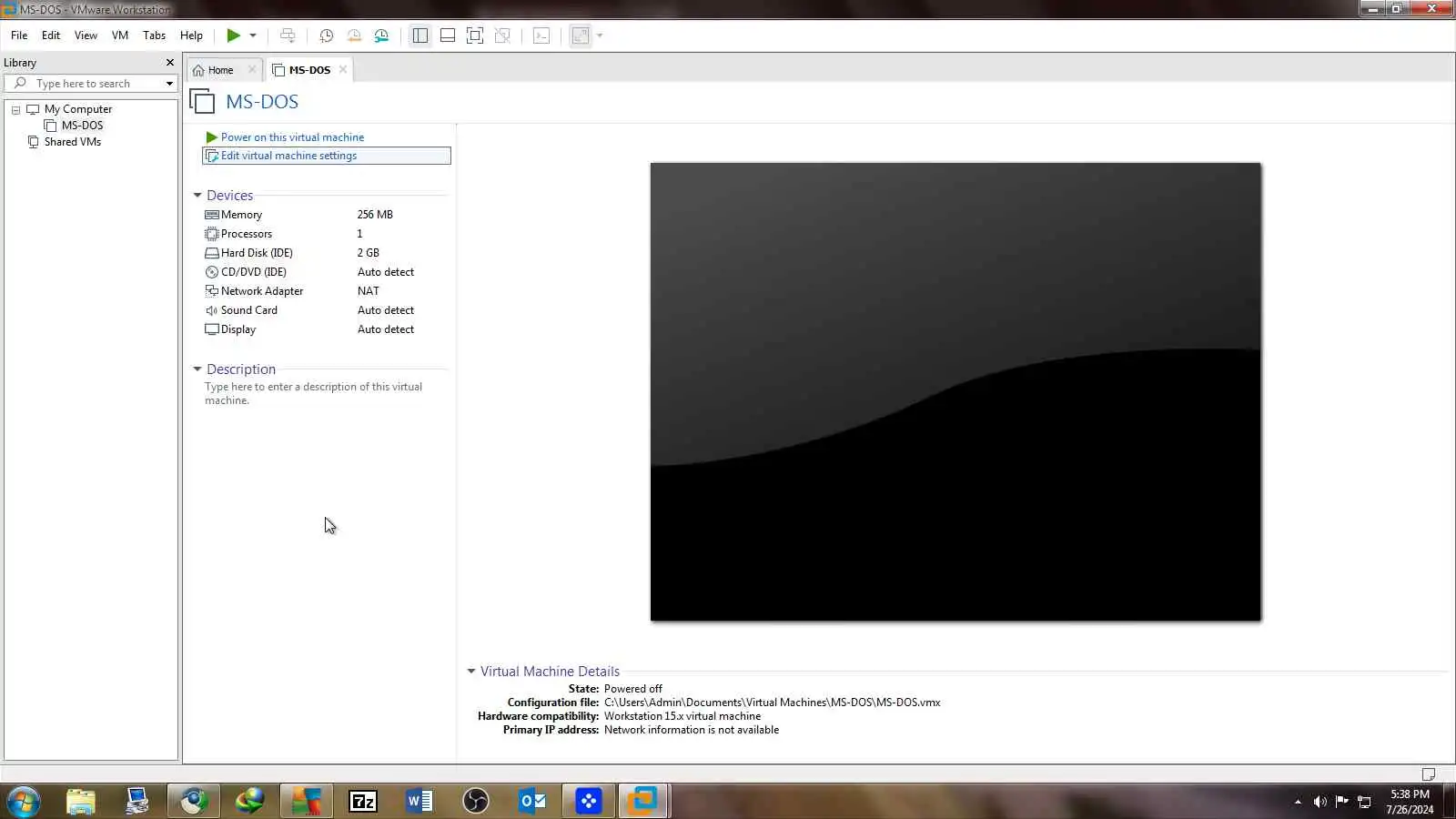The height and width of the screenshot is (819, 1456).
Task: Click the stretch guest display icon
Action: [x=581, y=35]
